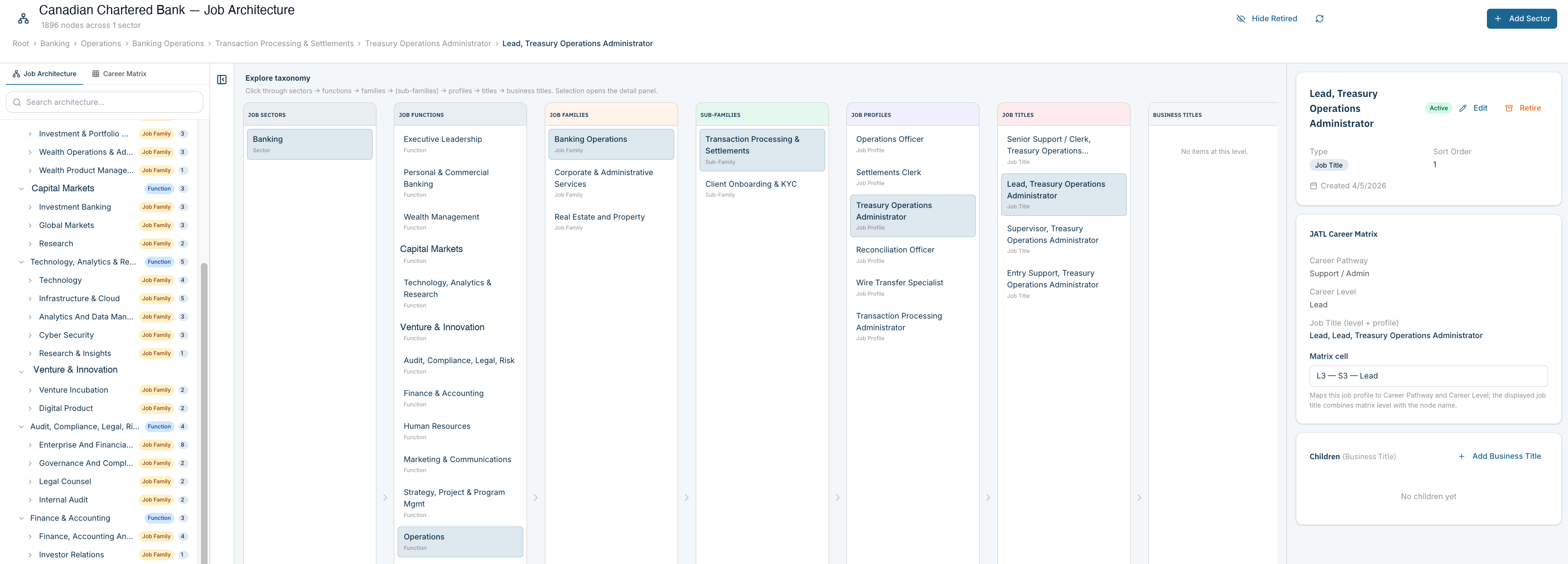This screenshot has height=564, width=1568.
Task: Select Capital Markets in Job Functions column
Action: click(460, 254)
